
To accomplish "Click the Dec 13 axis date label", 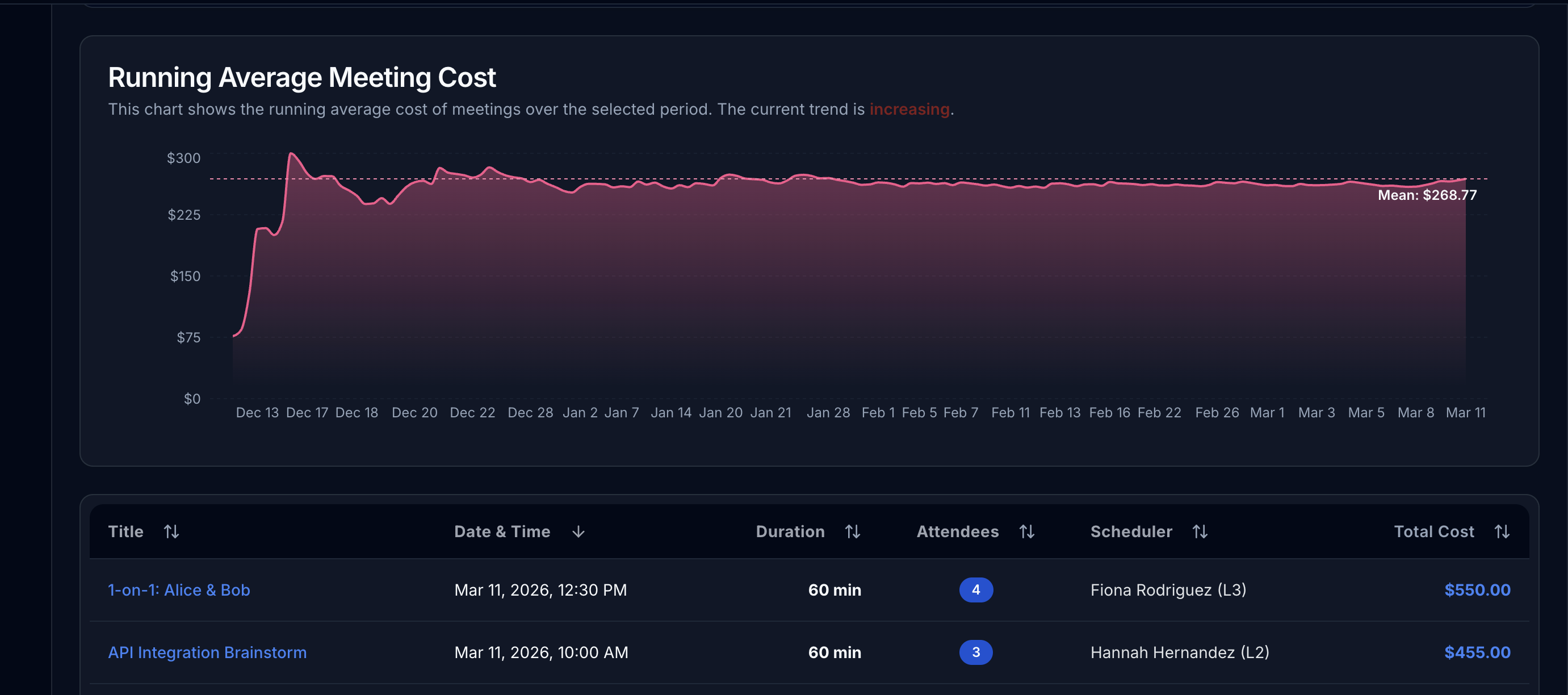I will coord(257,413).
